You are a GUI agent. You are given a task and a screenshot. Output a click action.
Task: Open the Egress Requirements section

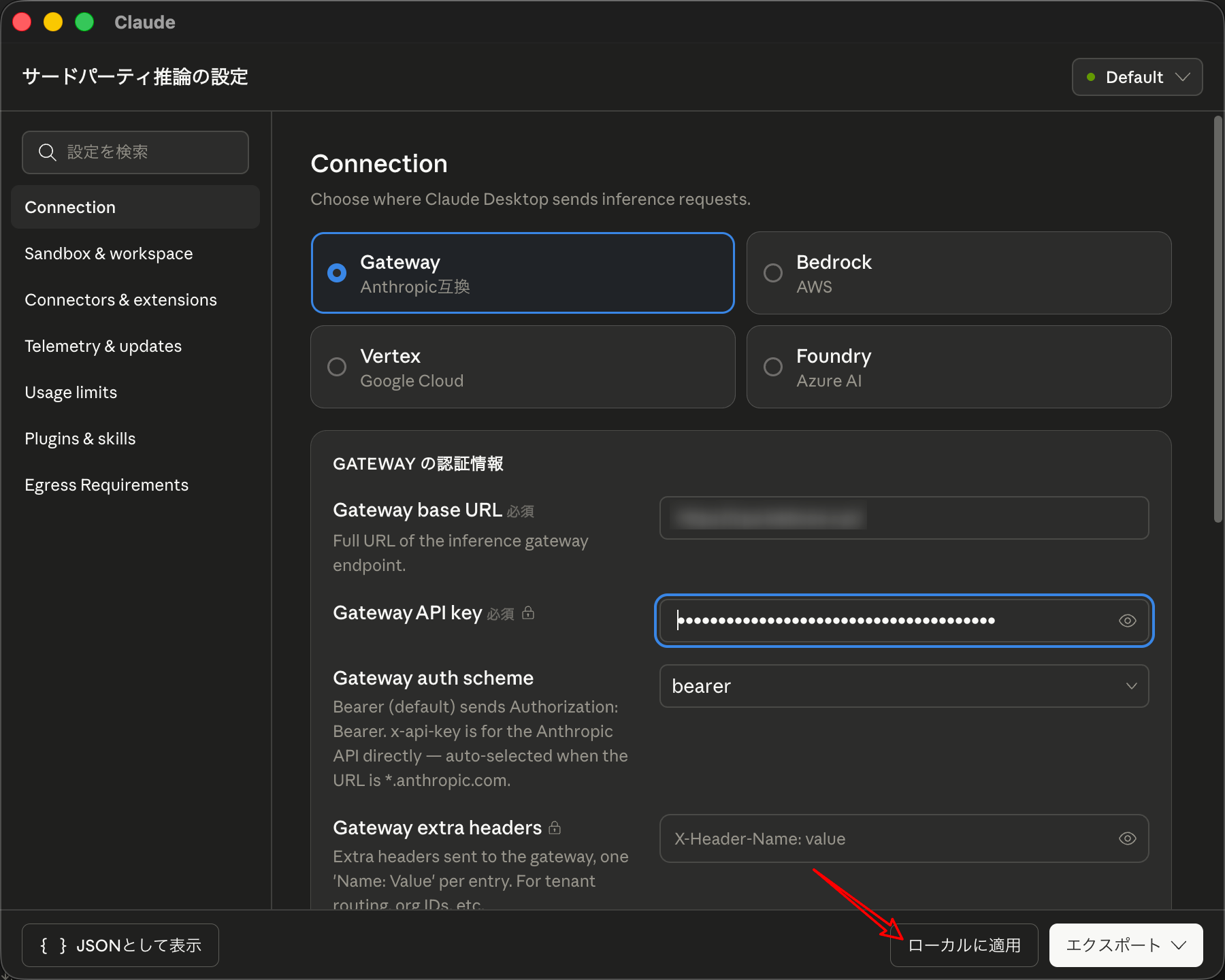pos(135,485)
